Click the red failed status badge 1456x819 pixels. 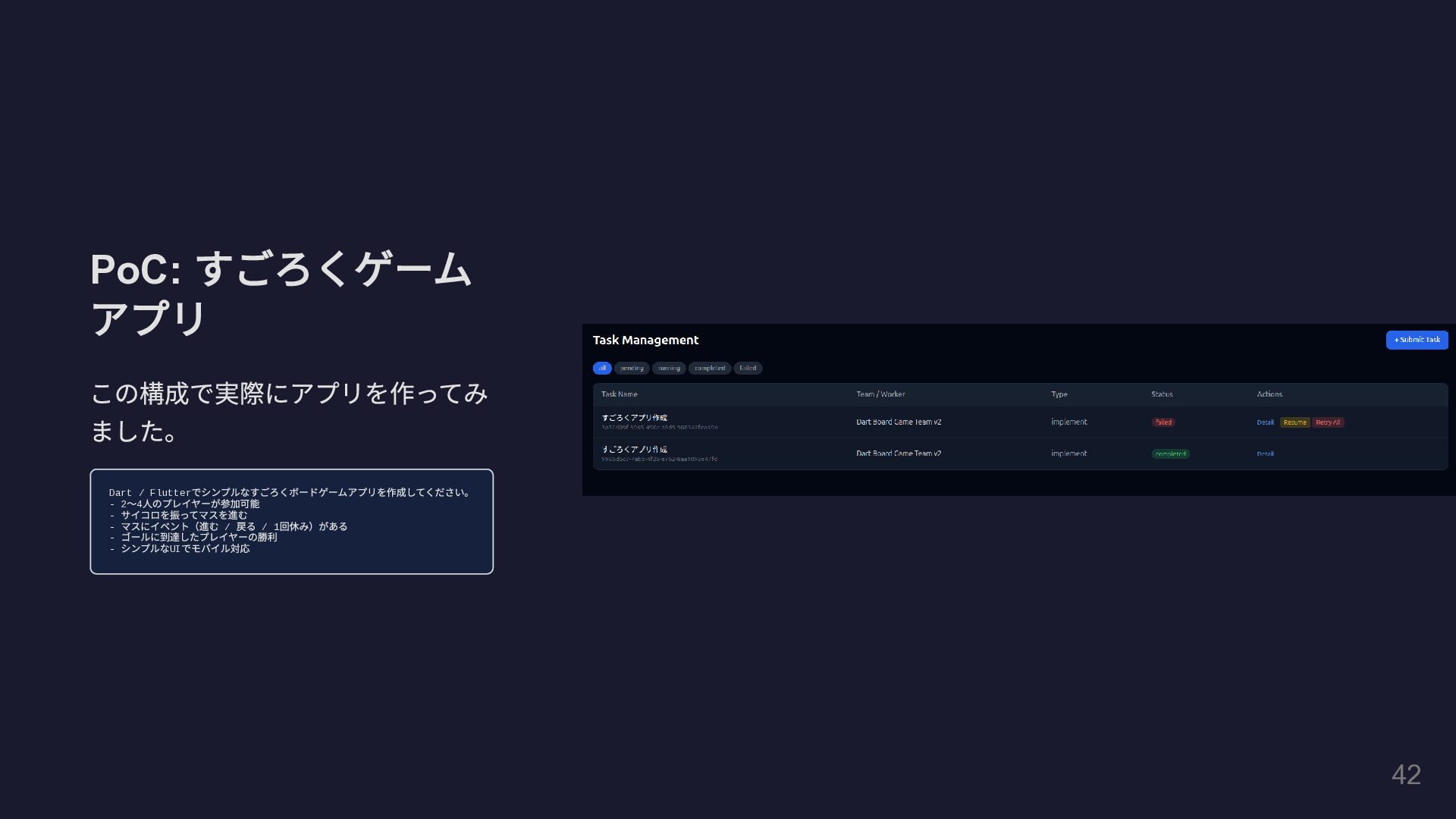pos(1163,422)
